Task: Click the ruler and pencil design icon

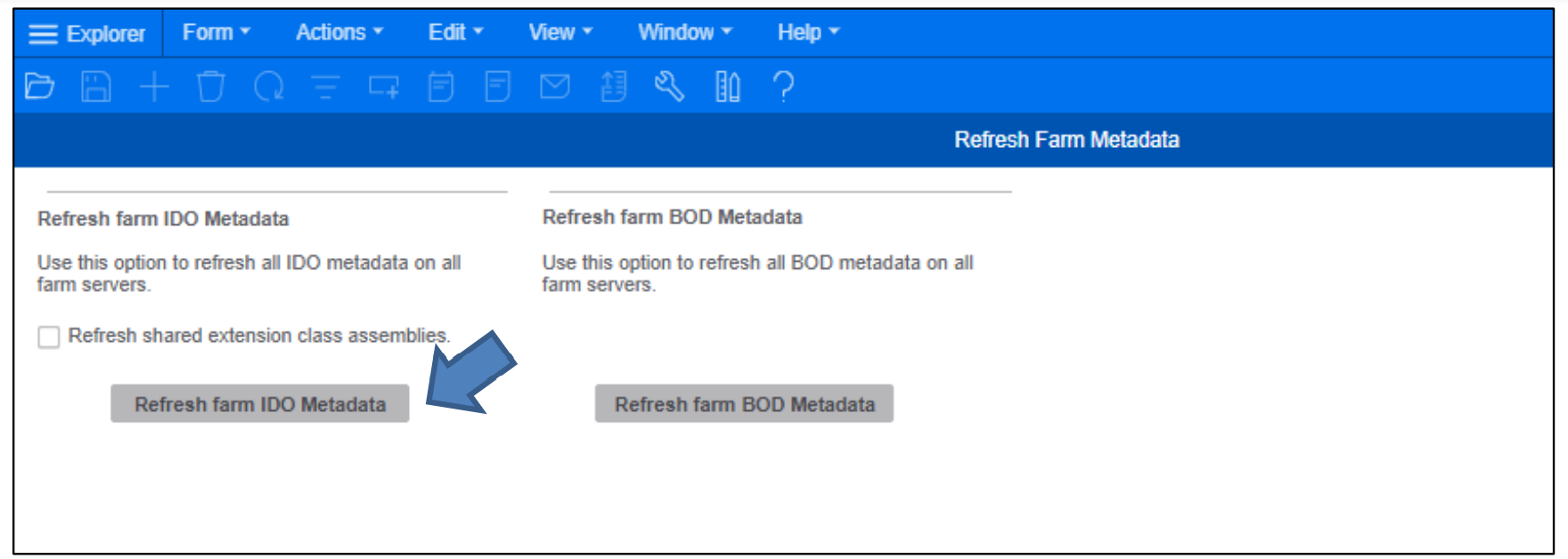Action: pos(727,86)
